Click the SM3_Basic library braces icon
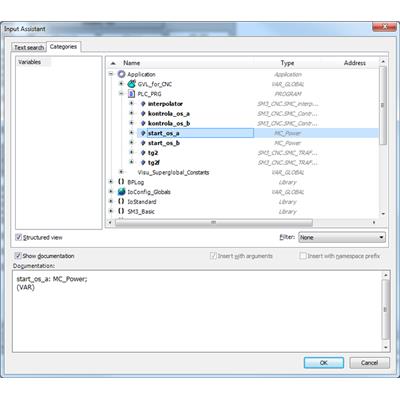This screenshot has height=400, width=400. pos(121,211)
